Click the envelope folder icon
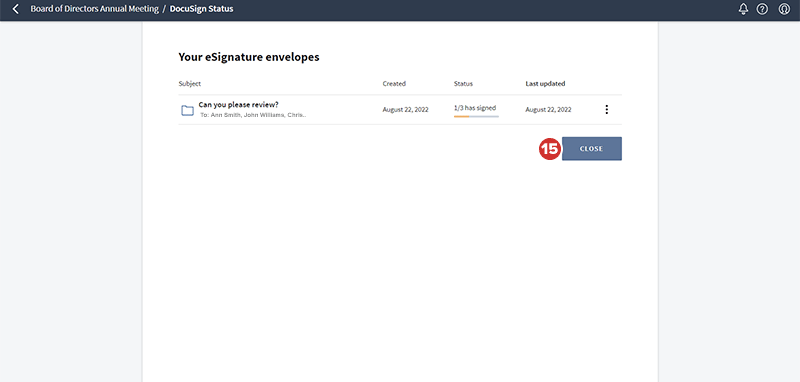This screenshot has height=382, width=800. 187,110
